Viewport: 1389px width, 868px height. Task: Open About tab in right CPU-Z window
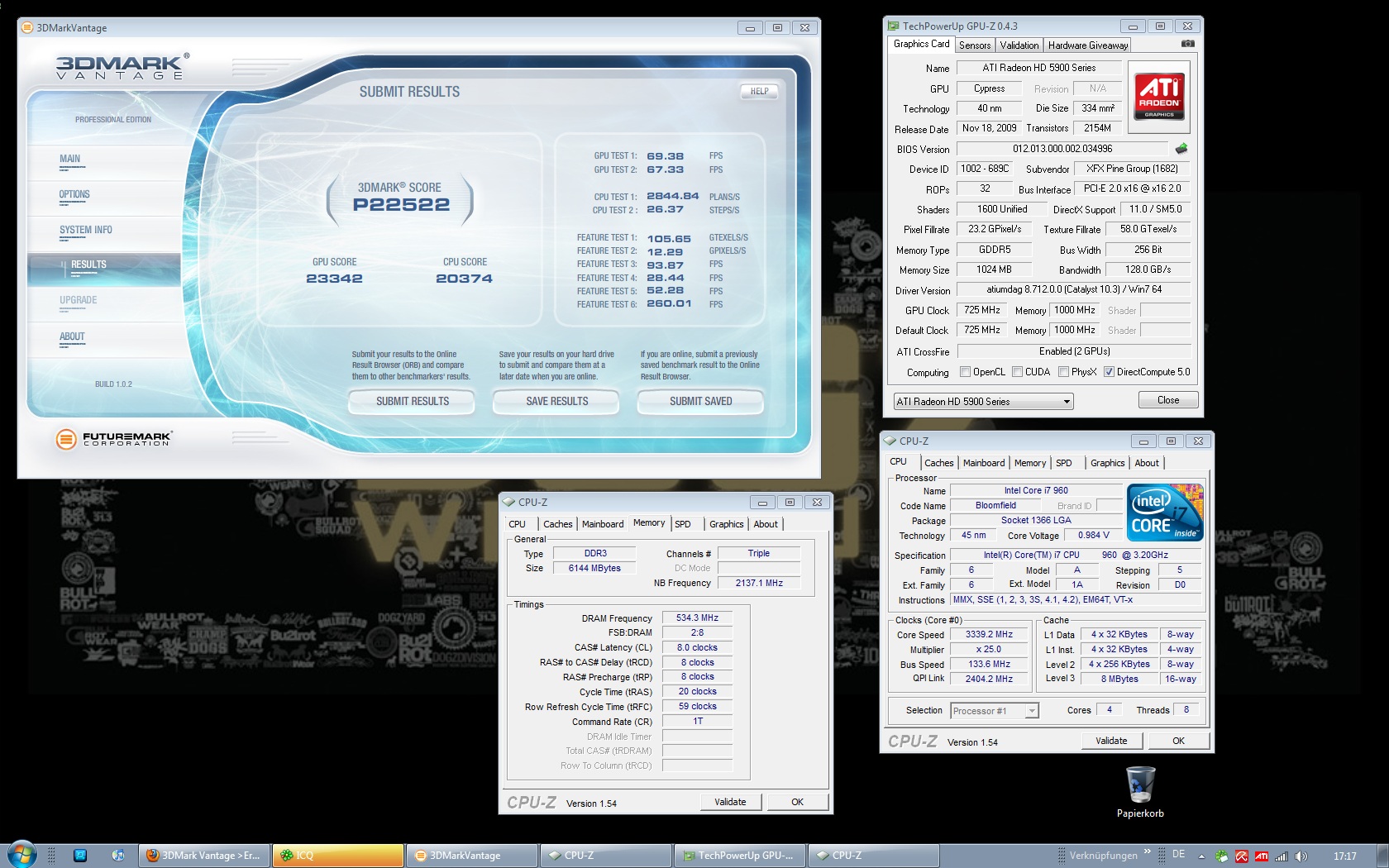click(1146, 463)
